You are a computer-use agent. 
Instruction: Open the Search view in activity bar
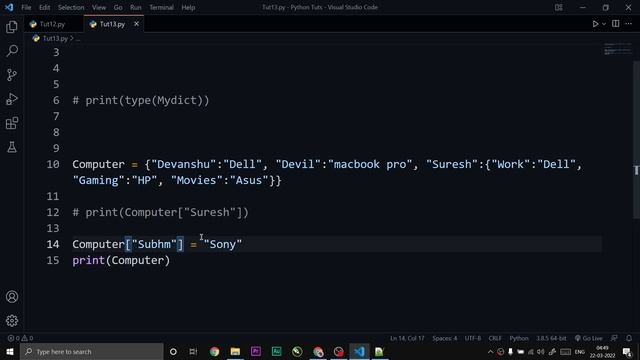12,51
